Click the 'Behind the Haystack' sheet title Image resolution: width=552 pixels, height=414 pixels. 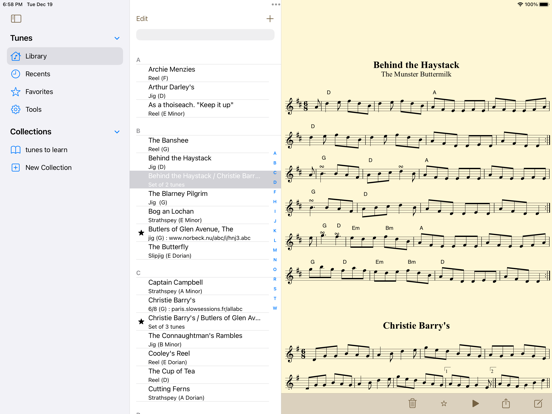coord(416,65)
